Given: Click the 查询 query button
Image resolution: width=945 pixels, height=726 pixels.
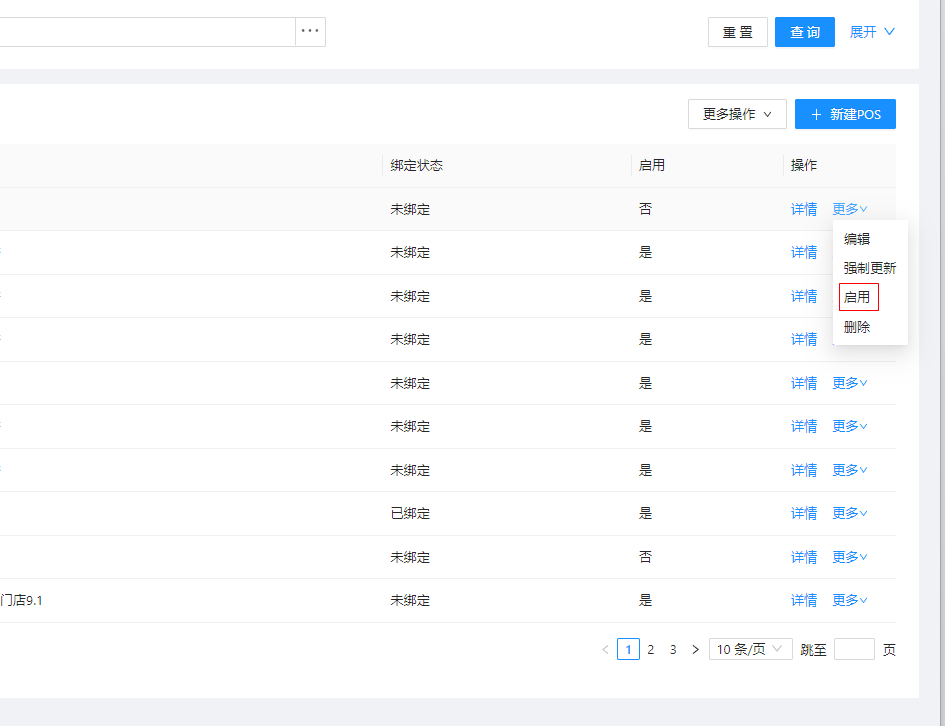Looking at the screenshot, I should coord(805,32).
